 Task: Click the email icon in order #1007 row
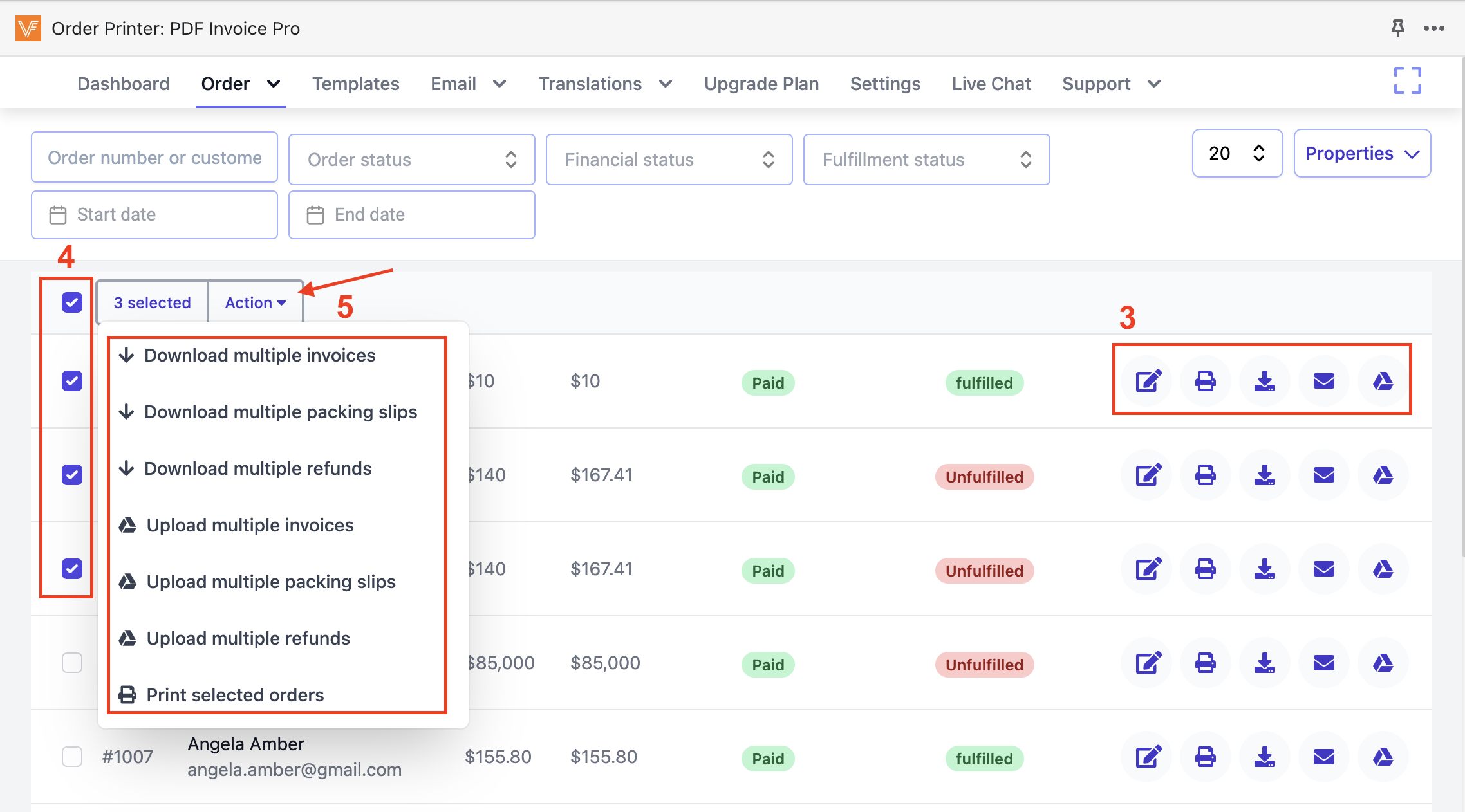pyautogui.click(x=1323, y=757)
